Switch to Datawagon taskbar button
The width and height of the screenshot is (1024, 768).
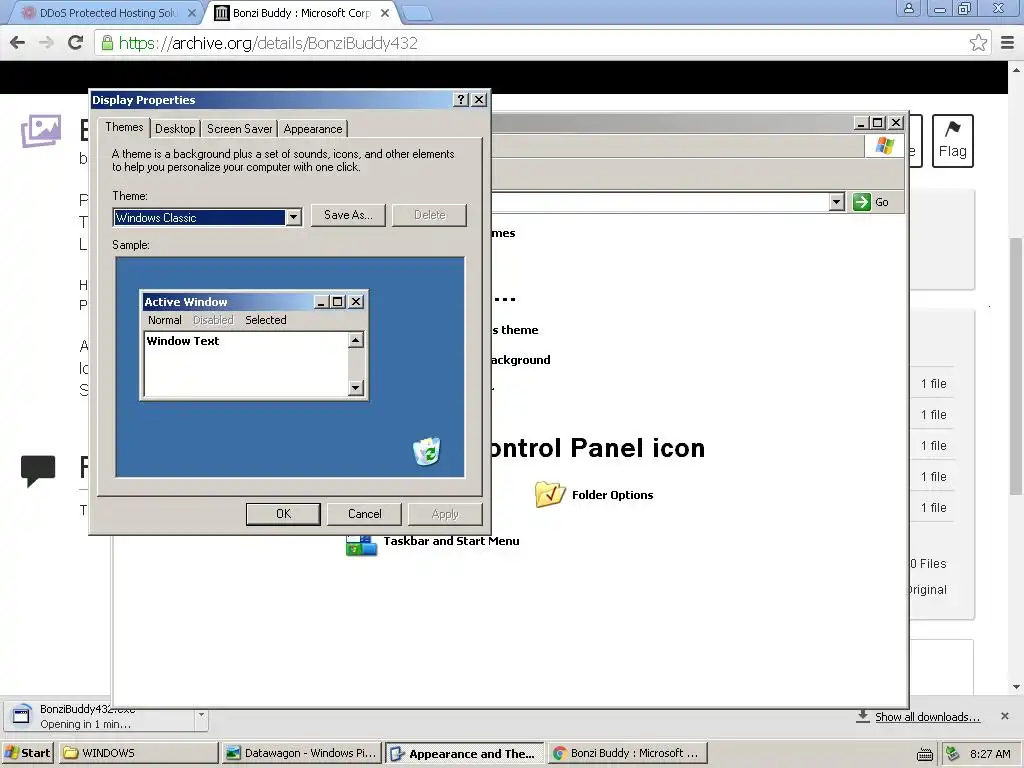pyautogui.click(x=302, y=753)
